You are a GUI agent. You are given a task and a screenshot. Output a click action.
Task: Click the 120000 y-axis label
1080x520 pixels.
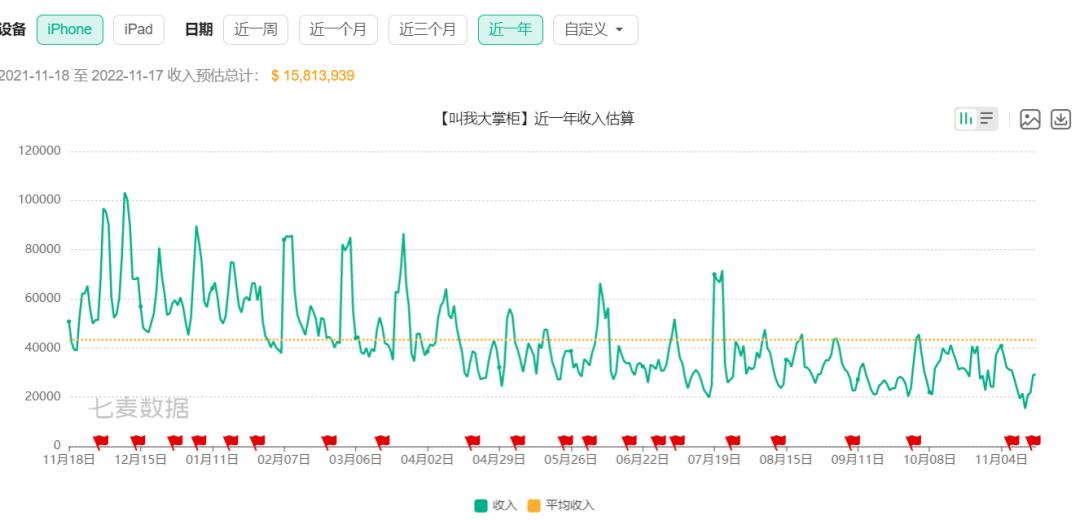click(x=41, y=151)
